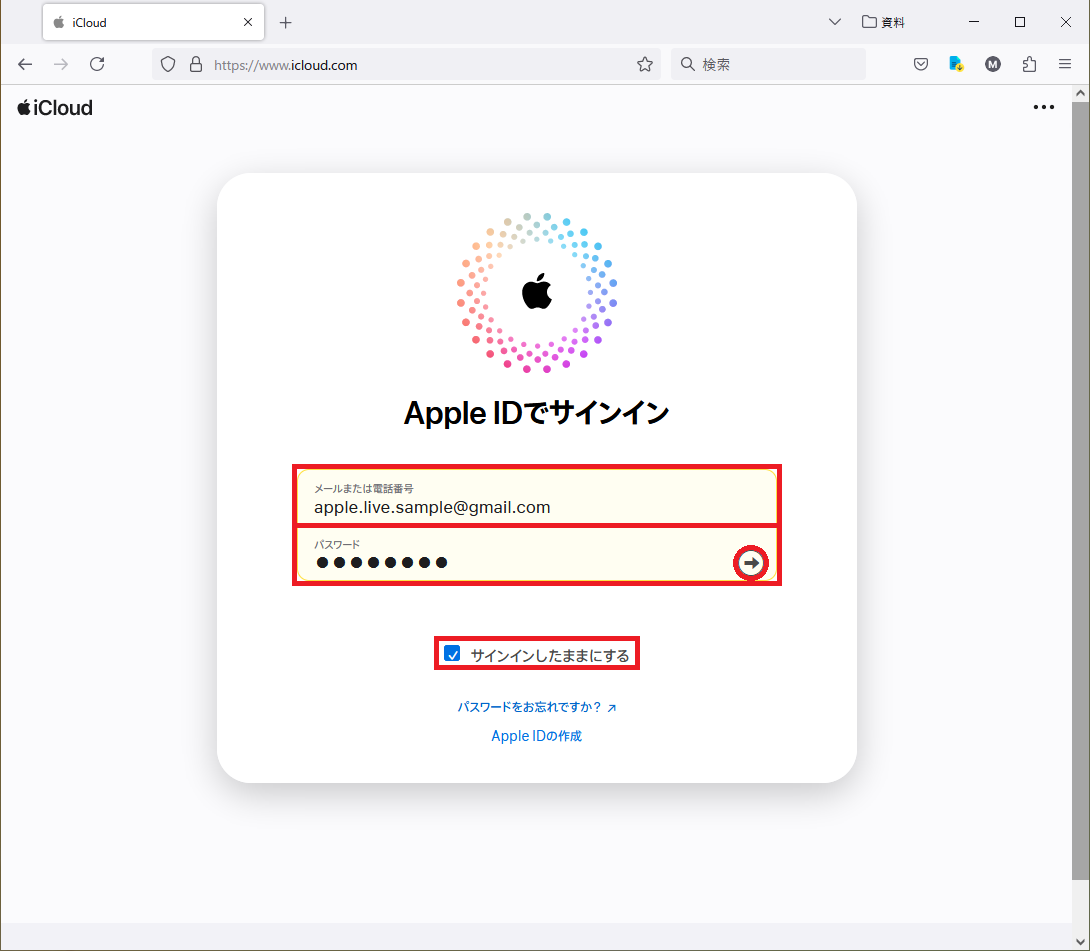Open a new tab with plus button
Image resolution: width=1090 pixels, height=951 pixels.
[285, 23]
